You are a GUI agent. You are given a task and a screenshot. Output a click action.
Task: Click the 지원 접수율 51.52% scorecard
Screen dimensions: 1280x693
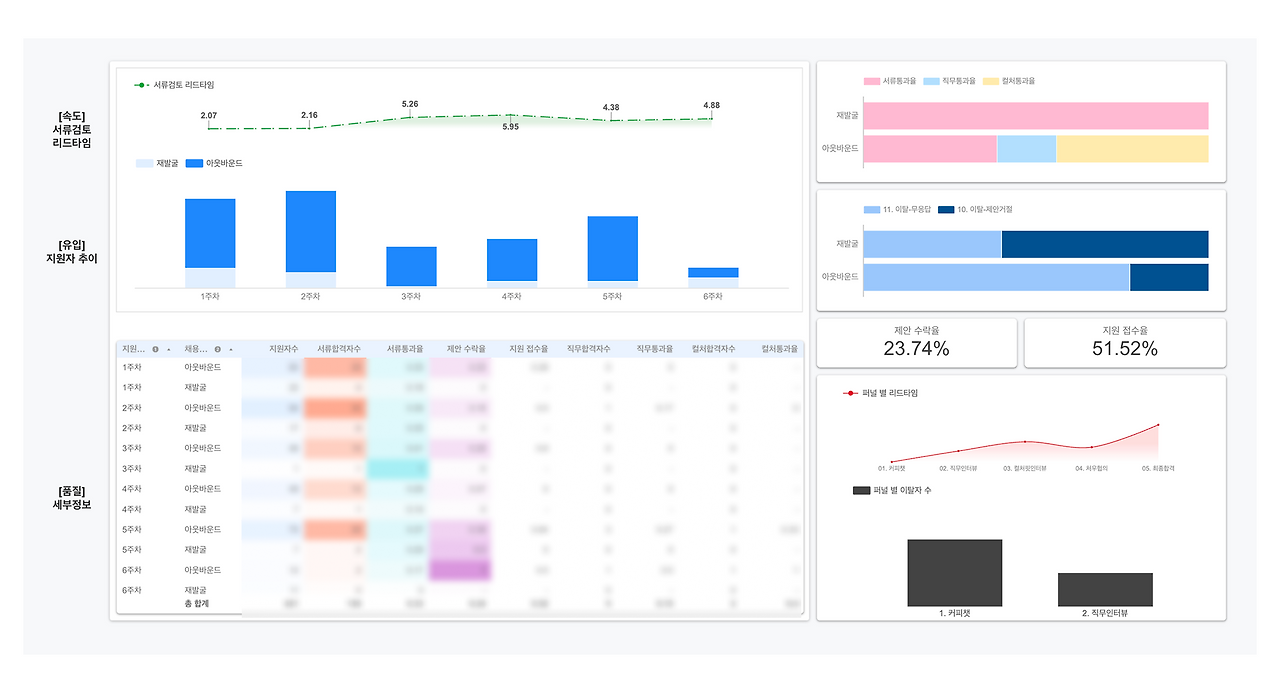[1125, 343]
